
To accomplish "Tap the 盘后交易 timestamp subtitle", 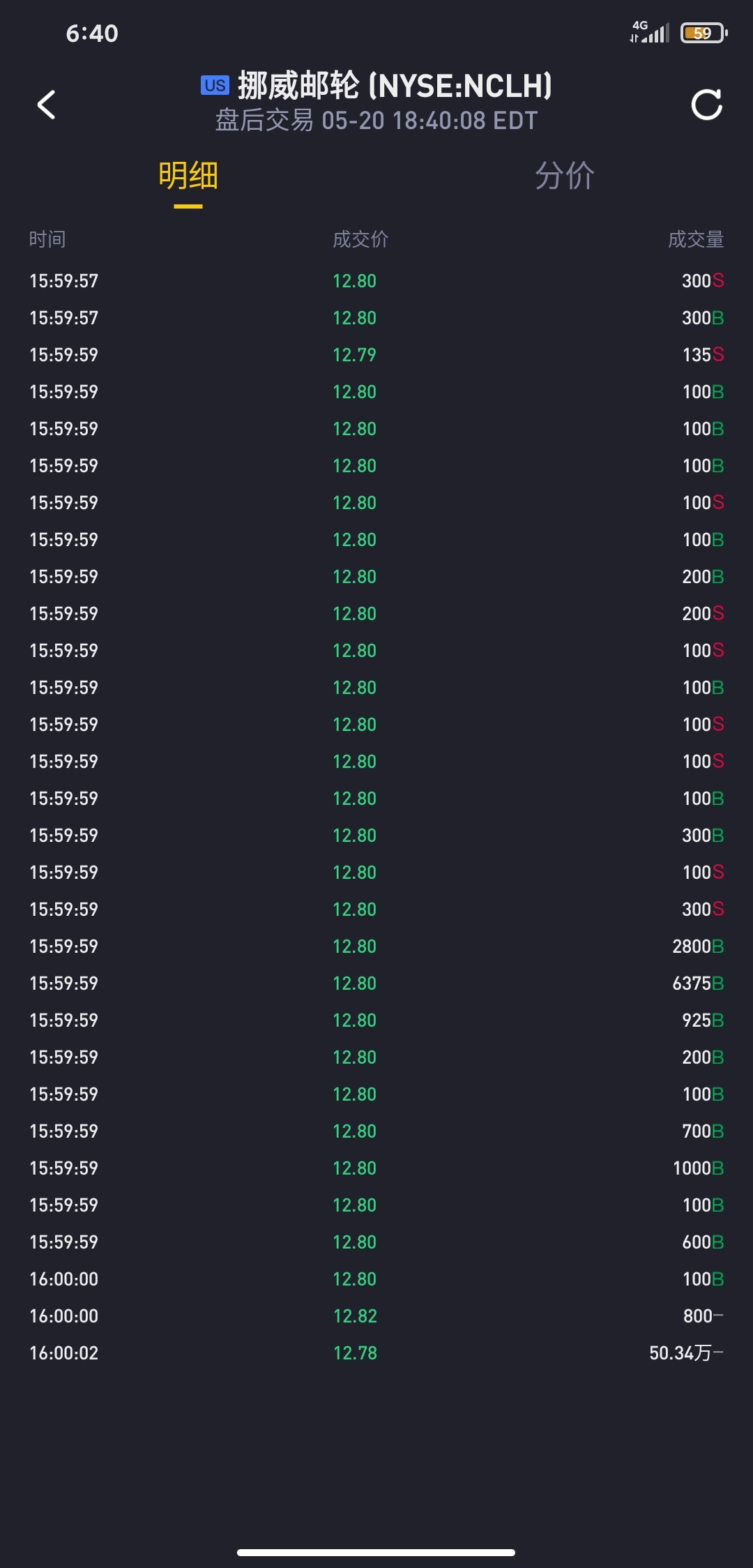I will 376,121.
